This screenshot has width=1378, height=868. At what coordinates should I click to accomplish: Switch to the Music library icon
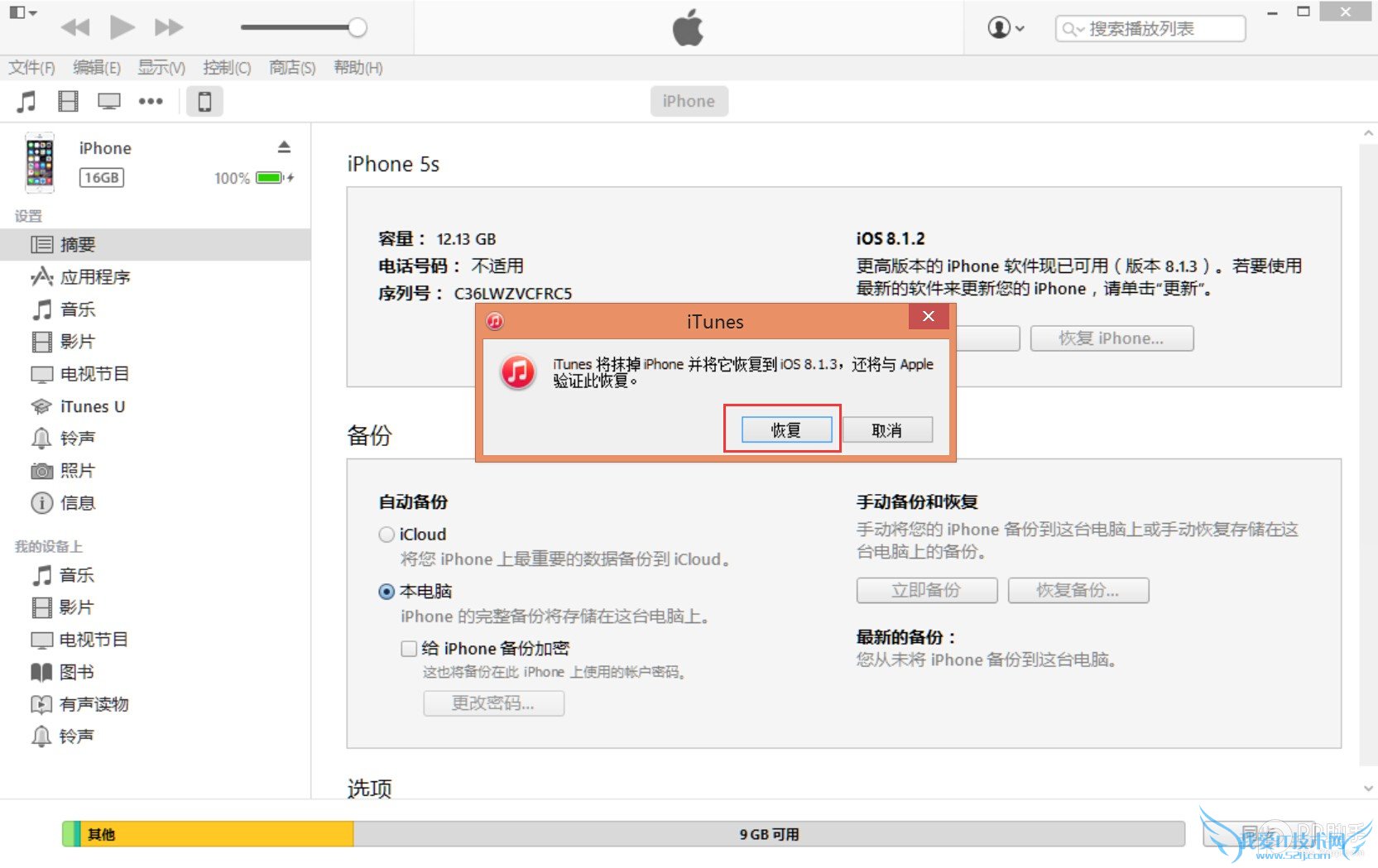point(26,102)
